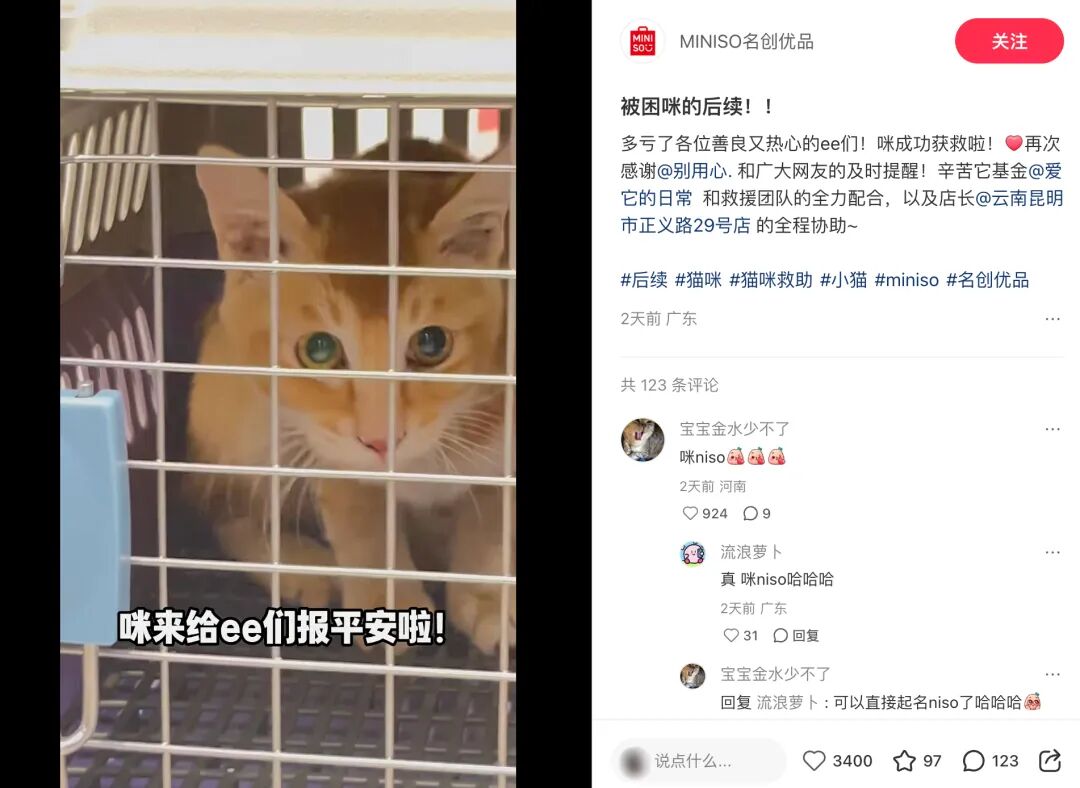The width and height of the screenshot is (1080, 788).
Task: Open comments via 123 bubble icon
Action: coord(973,760)
